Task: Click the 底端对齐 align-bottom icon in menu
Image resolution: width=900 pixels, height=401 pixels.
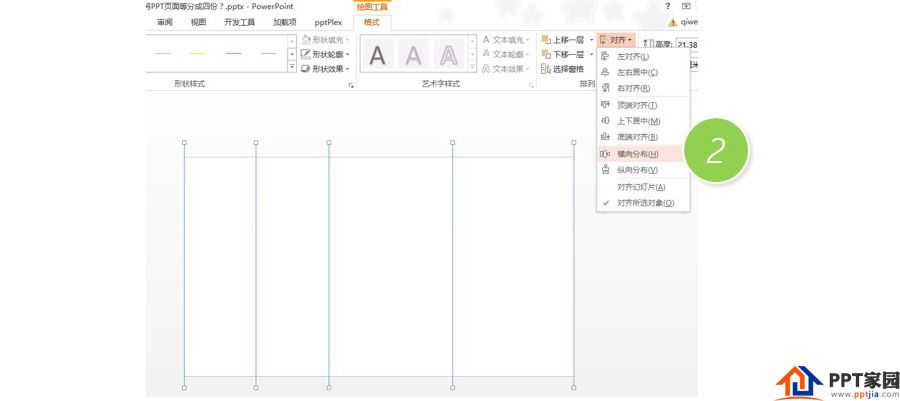Action: click(x=605, y=137)
